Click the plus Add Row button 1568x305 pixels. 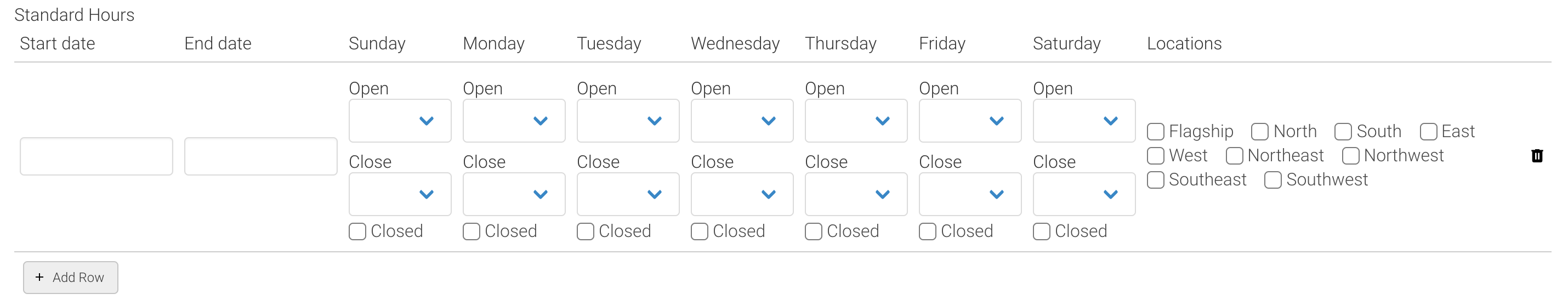(71, 278)
